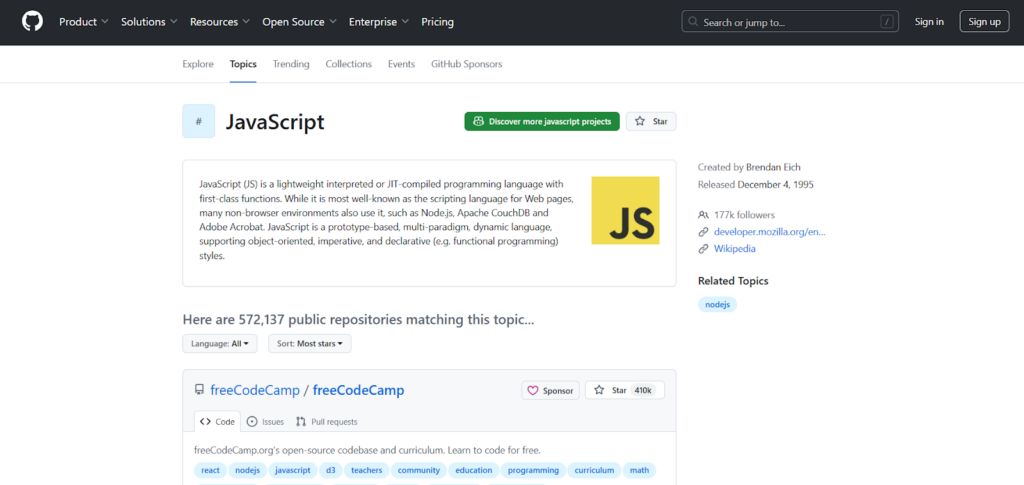The width and height of the screenshot is (1024, 485).
Task: Click the education topic tag
Action: pos(474,470)
